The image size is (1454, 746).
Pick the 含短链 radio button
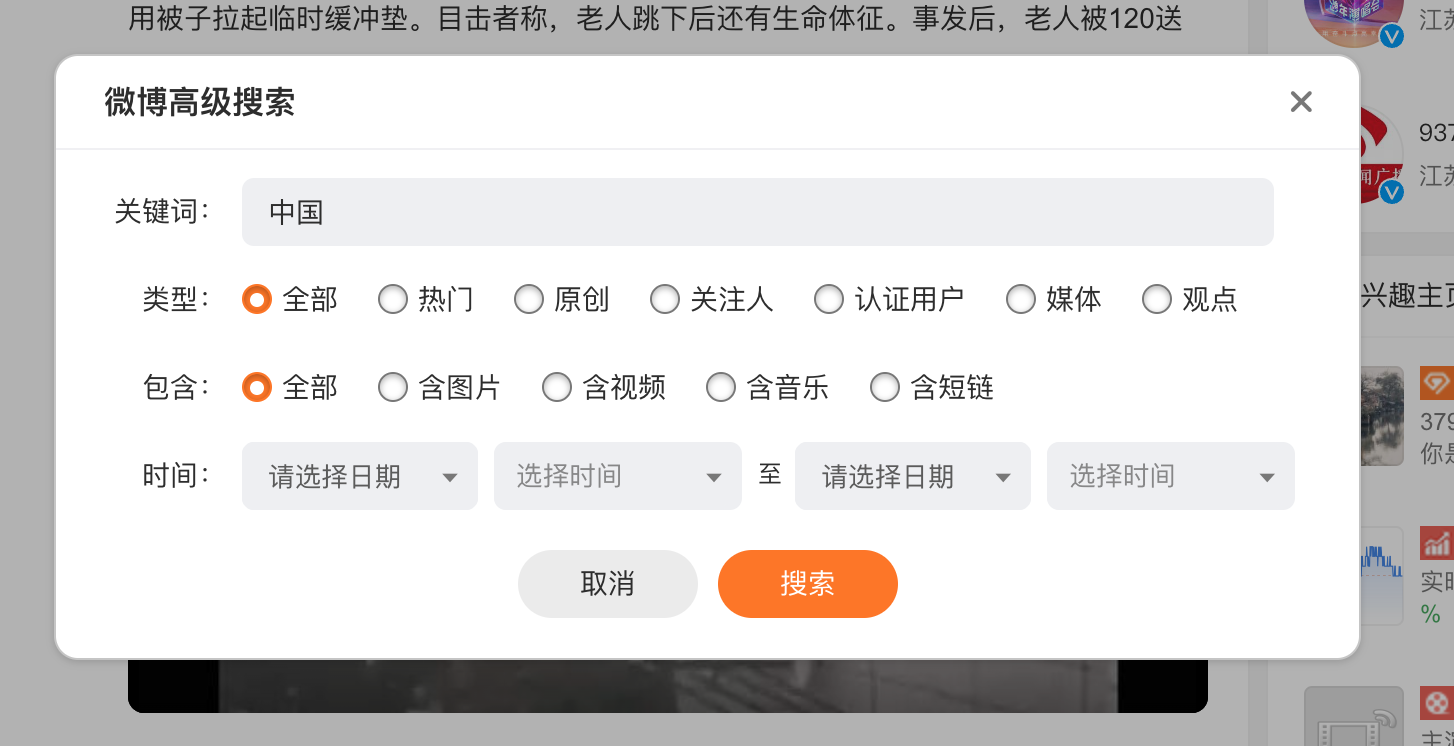click(885, 387)
